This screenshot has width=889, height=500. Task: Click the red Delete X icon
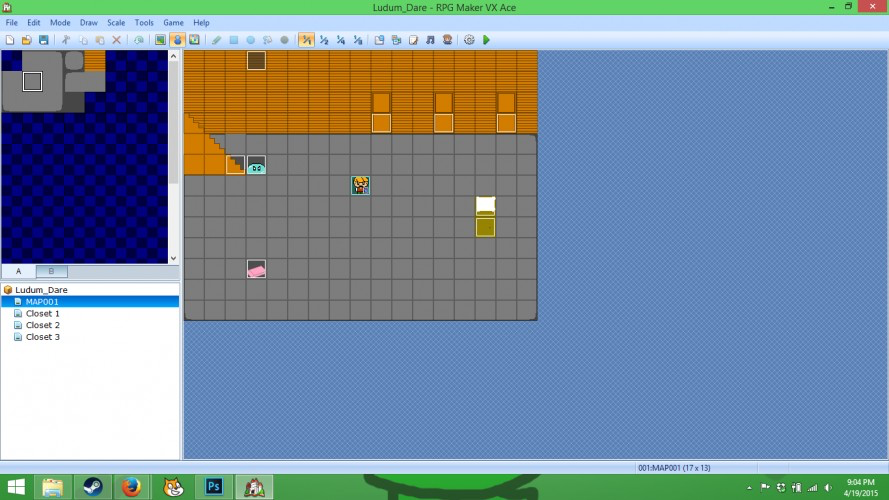[x=116, y=40]
